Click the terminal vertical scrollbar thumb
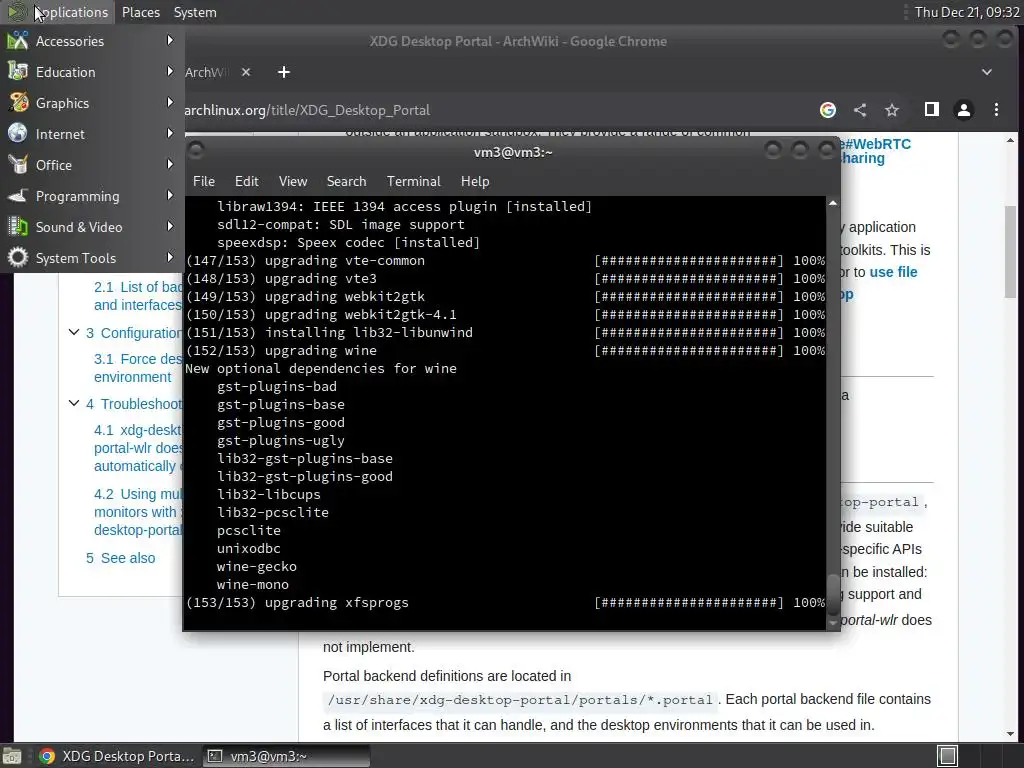 coord(832,594)
